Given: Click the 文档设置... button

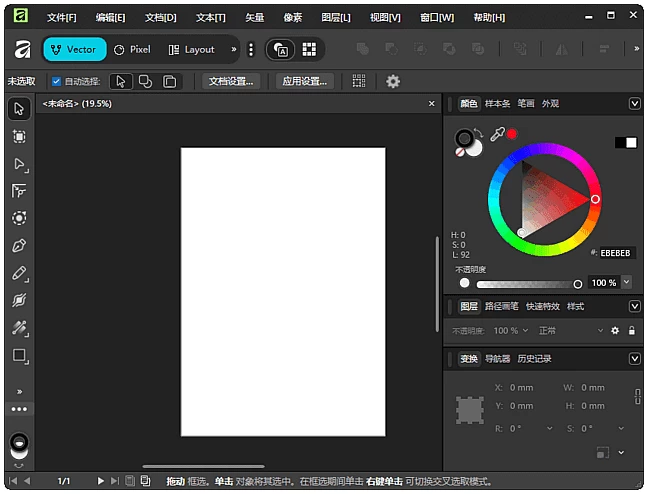Looking at the screenshot, I should point(232,81).
